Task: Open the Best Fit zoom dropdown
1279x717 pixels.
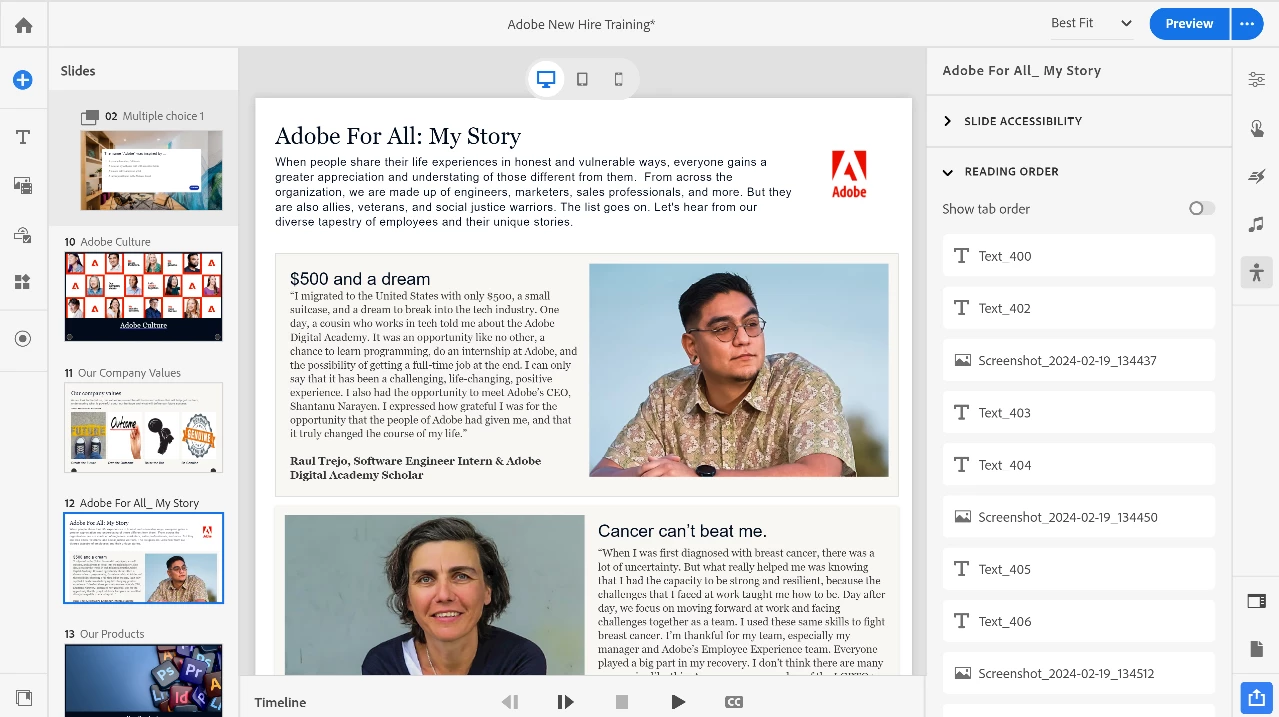Action: (1091, 23)
